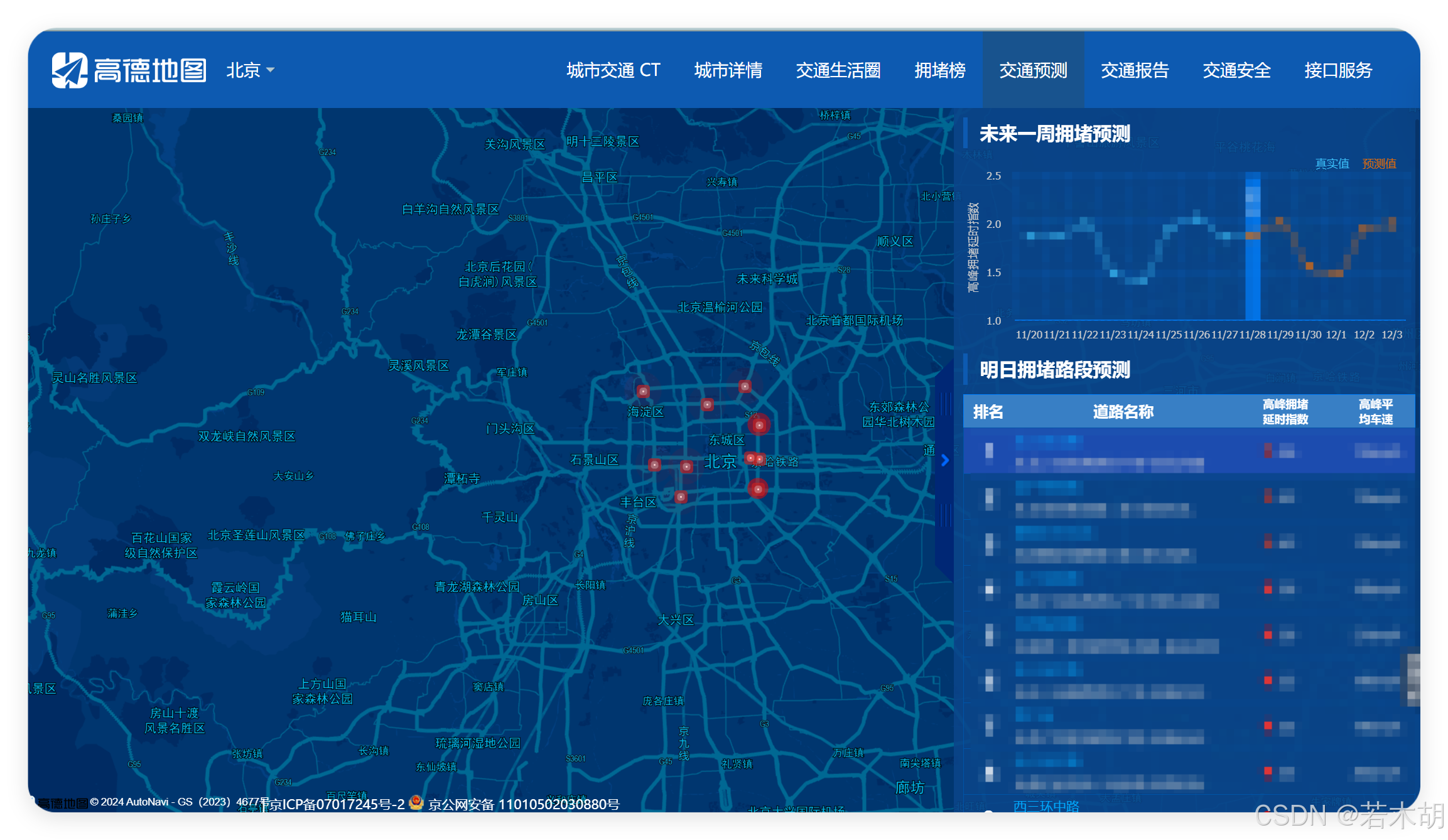This screenshot has width=1448, height=840.
Task: Click the congestion marker above 丰台区 label
Action: [681, 497]
